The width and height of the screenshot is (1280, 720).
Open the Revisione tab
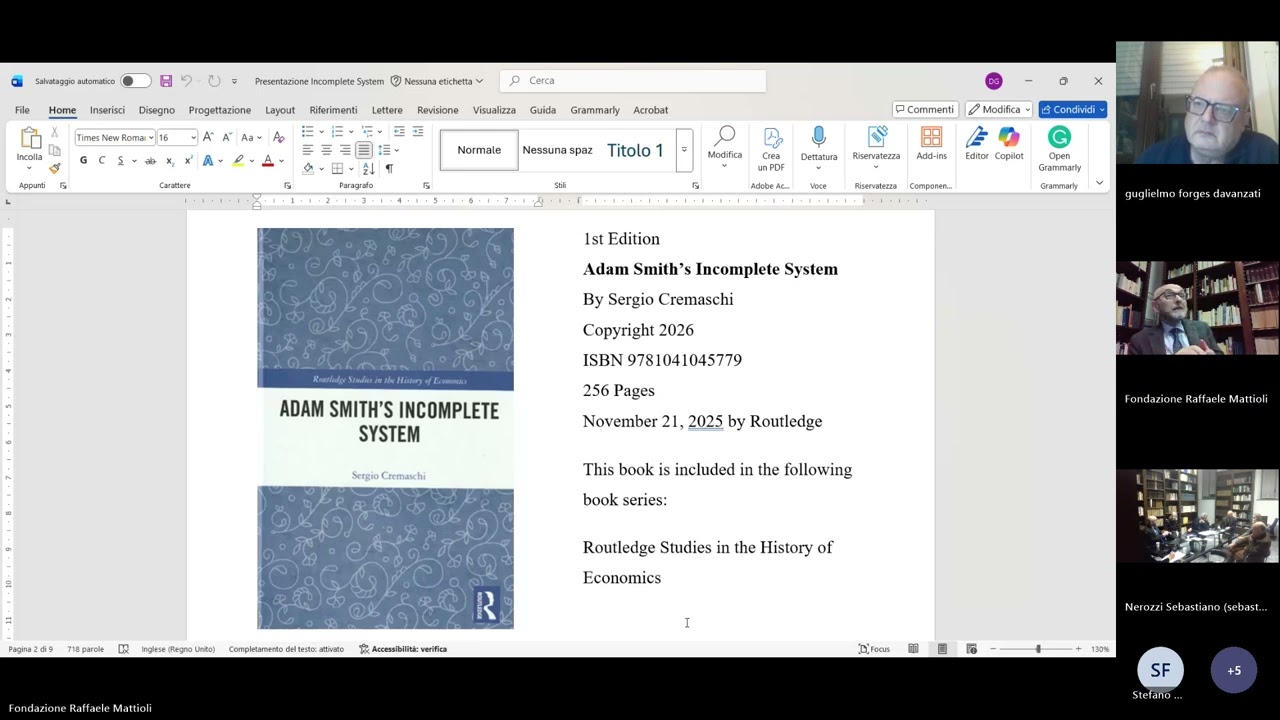(438, 110)
